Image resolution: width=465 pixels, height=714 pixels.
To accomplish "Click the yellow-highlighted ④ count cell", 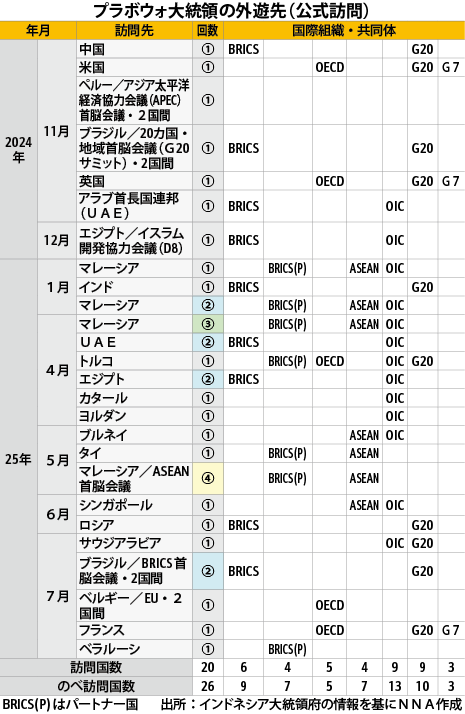I will [x=208, y=479].
